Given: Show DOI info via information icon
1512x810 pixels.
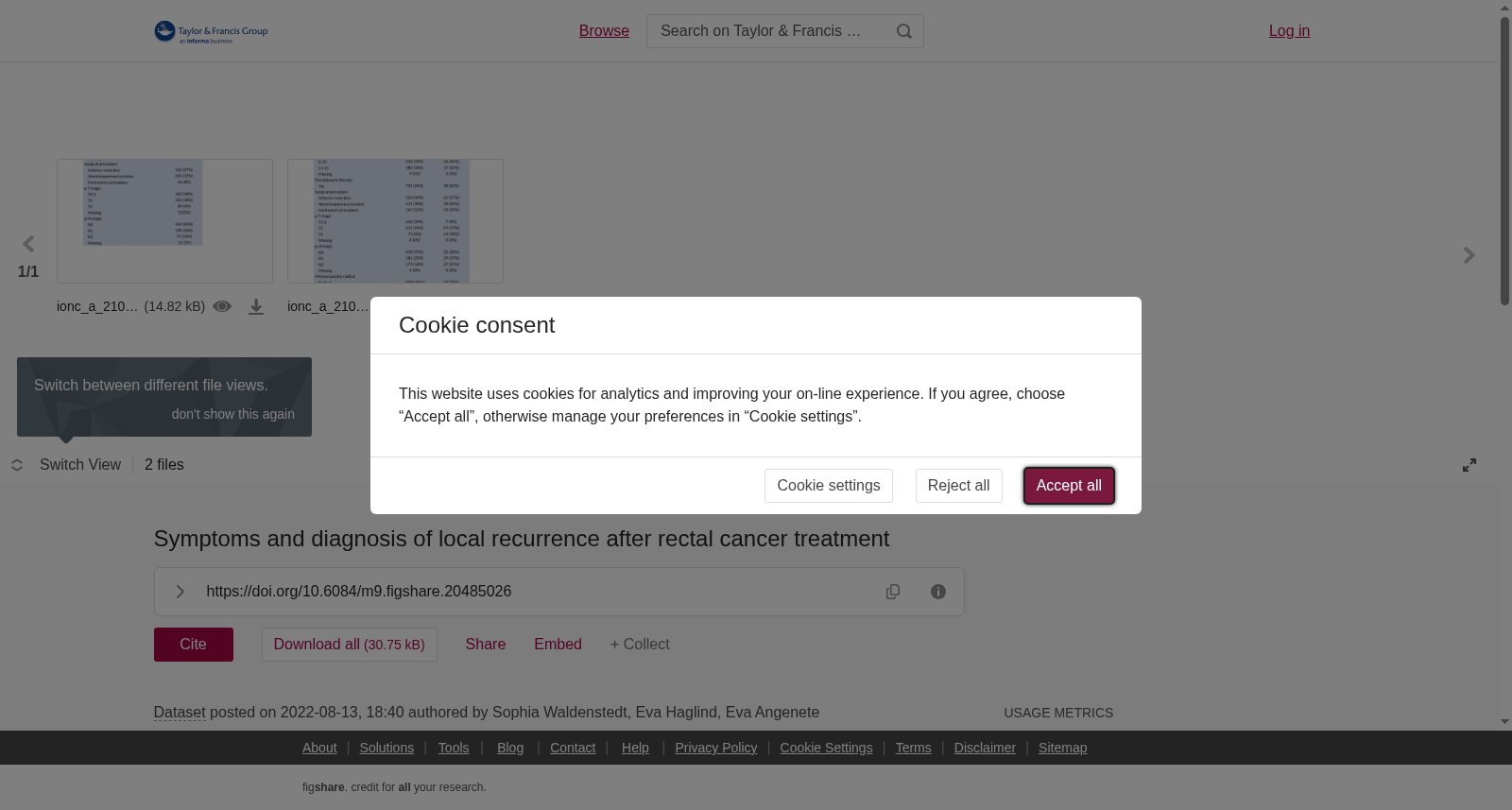Looking at the screenshot, I should (x=938, y=592).
